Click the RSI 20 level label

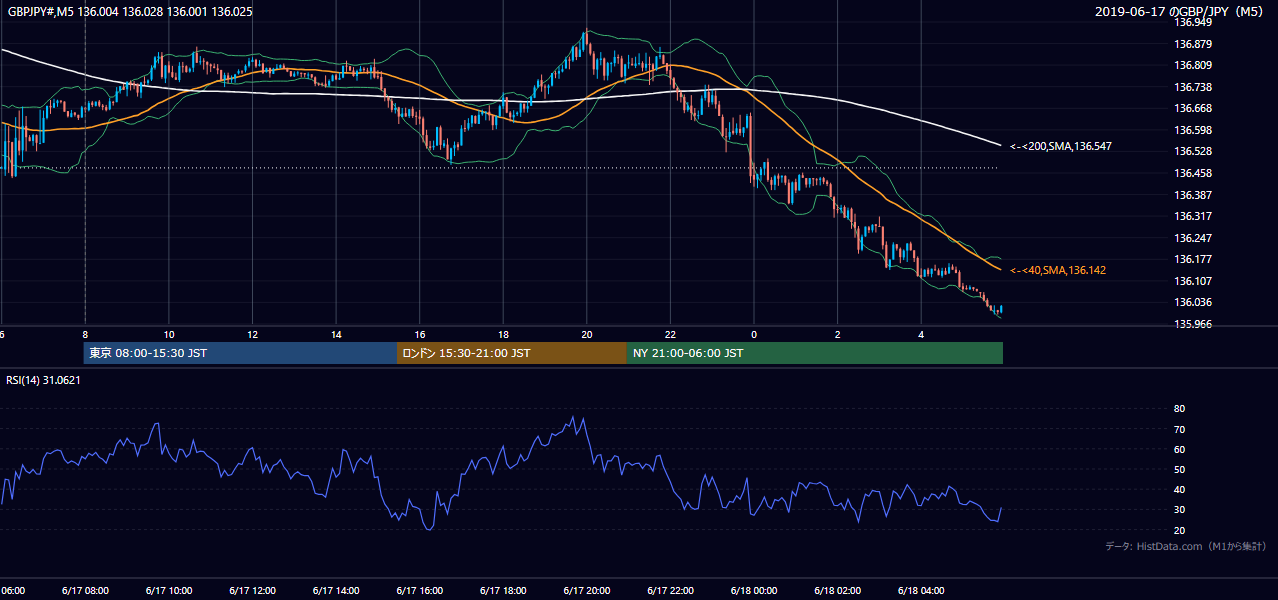(x=1179, y=530)
